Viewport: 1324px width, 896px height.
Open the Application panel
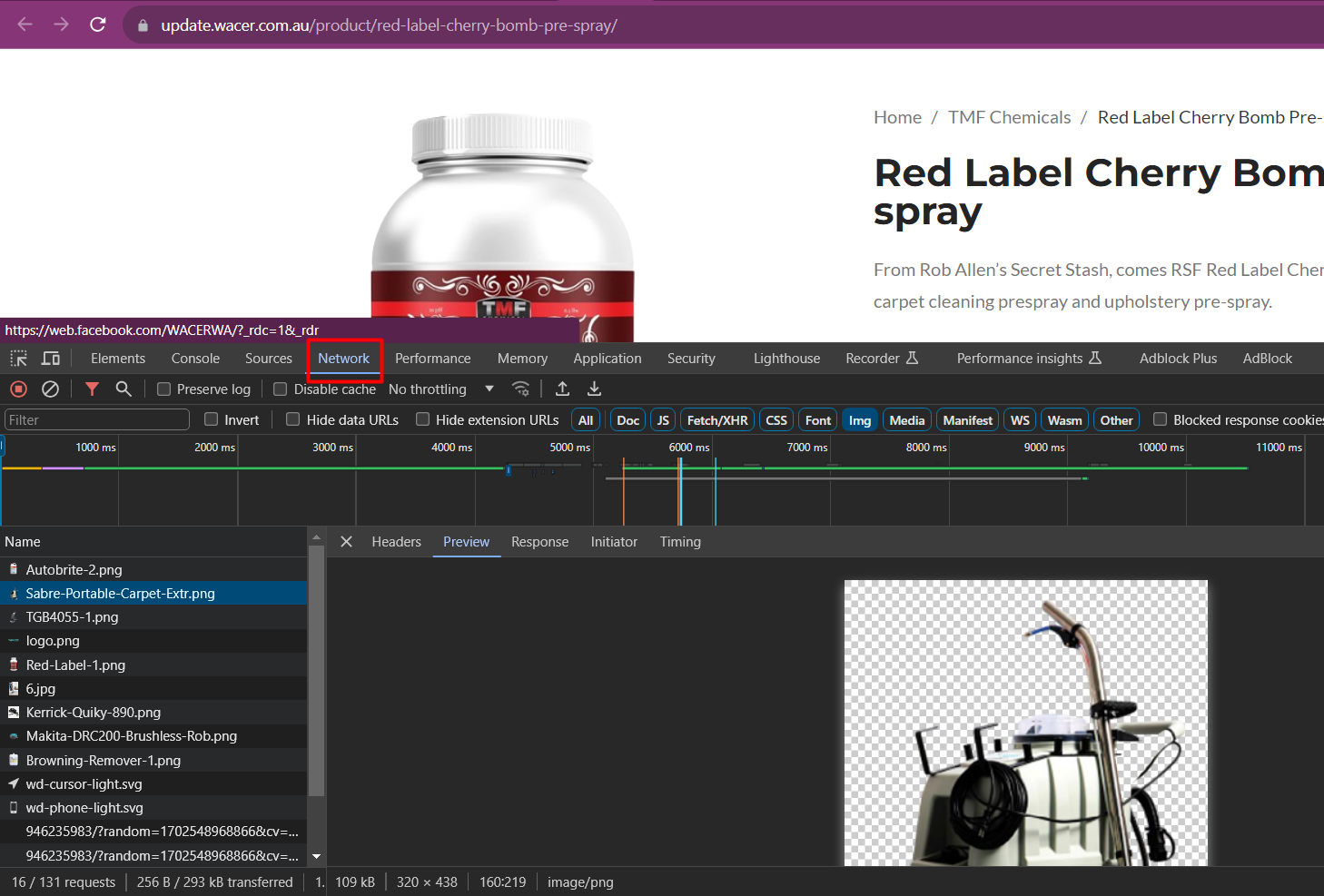608,359
